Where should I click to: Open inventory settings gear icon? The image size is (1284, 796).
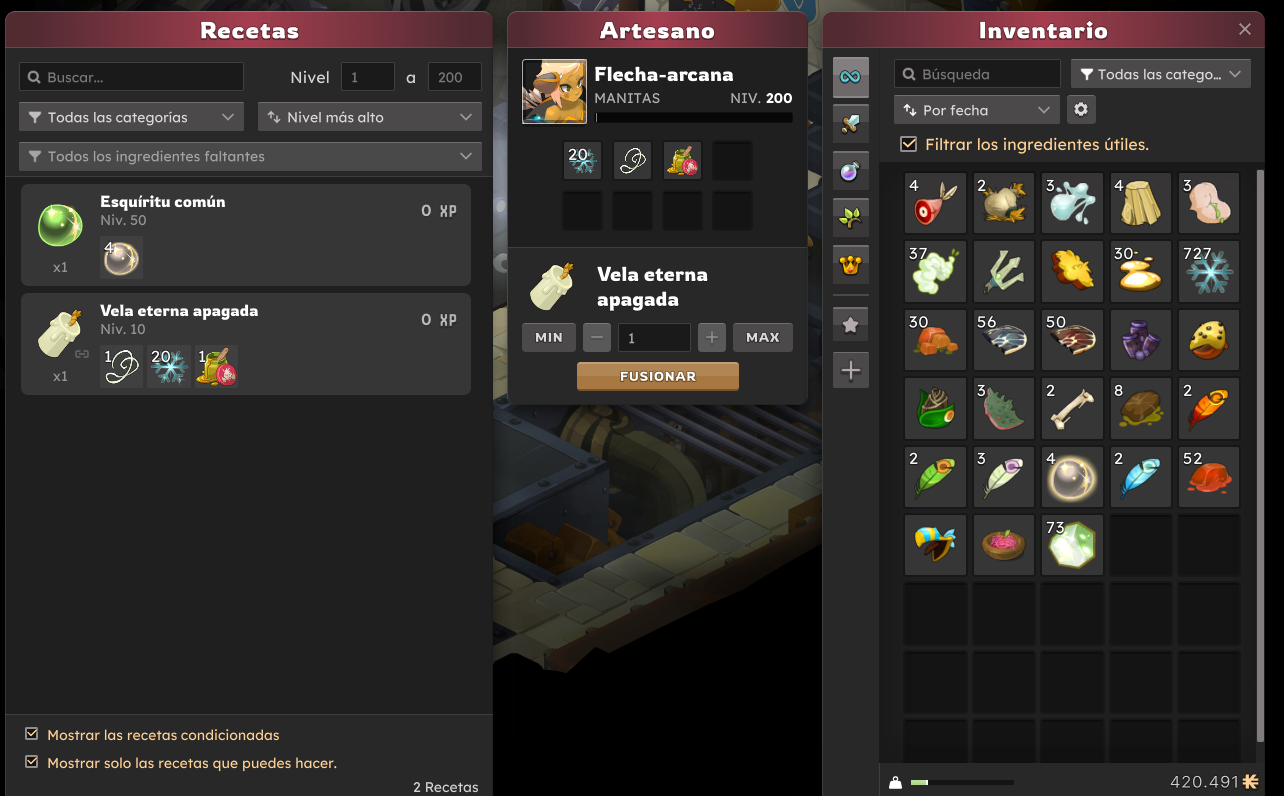point(1082,109)
